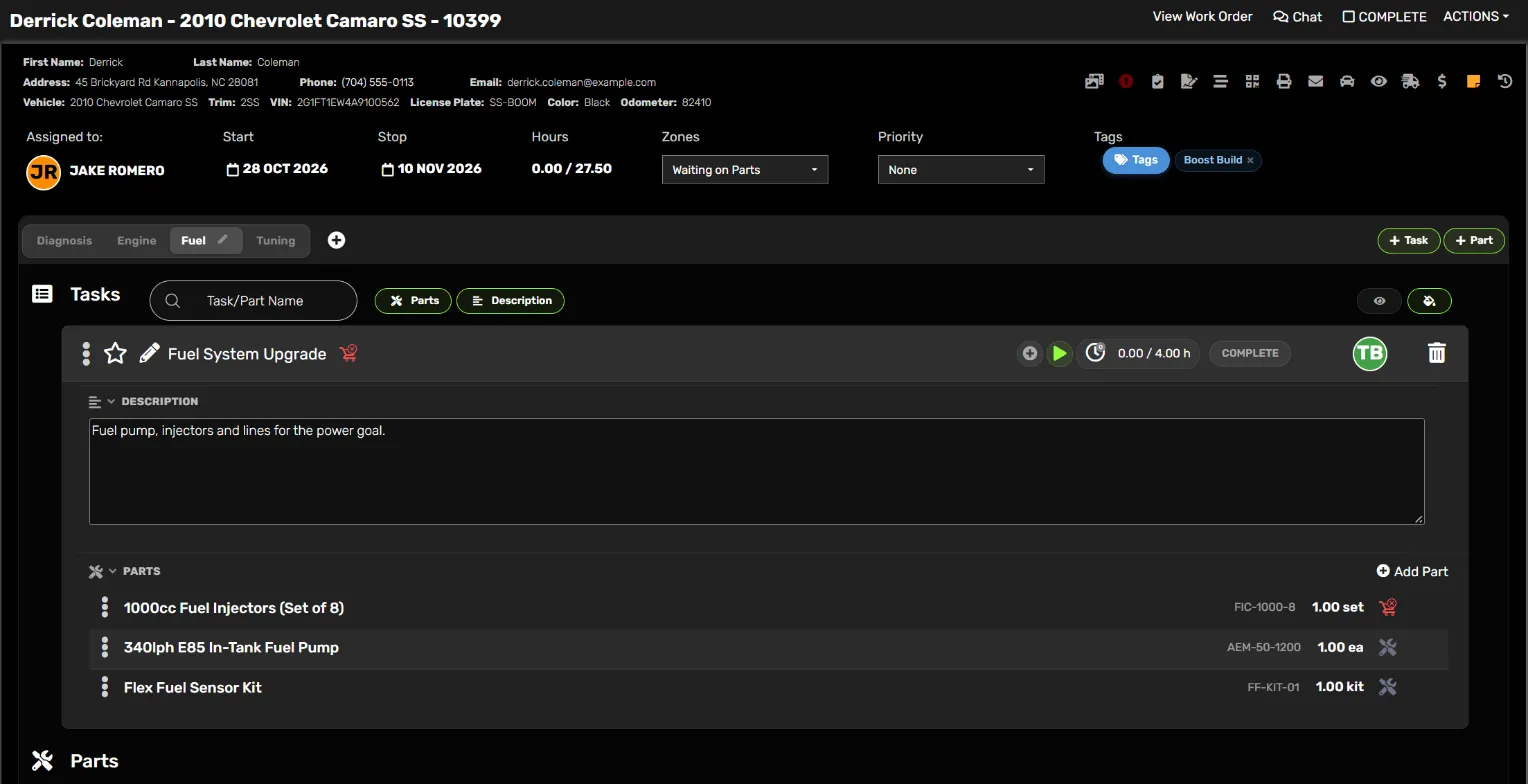
Task: Switch to the Tuning tab
Action: (x=275, y=240)
